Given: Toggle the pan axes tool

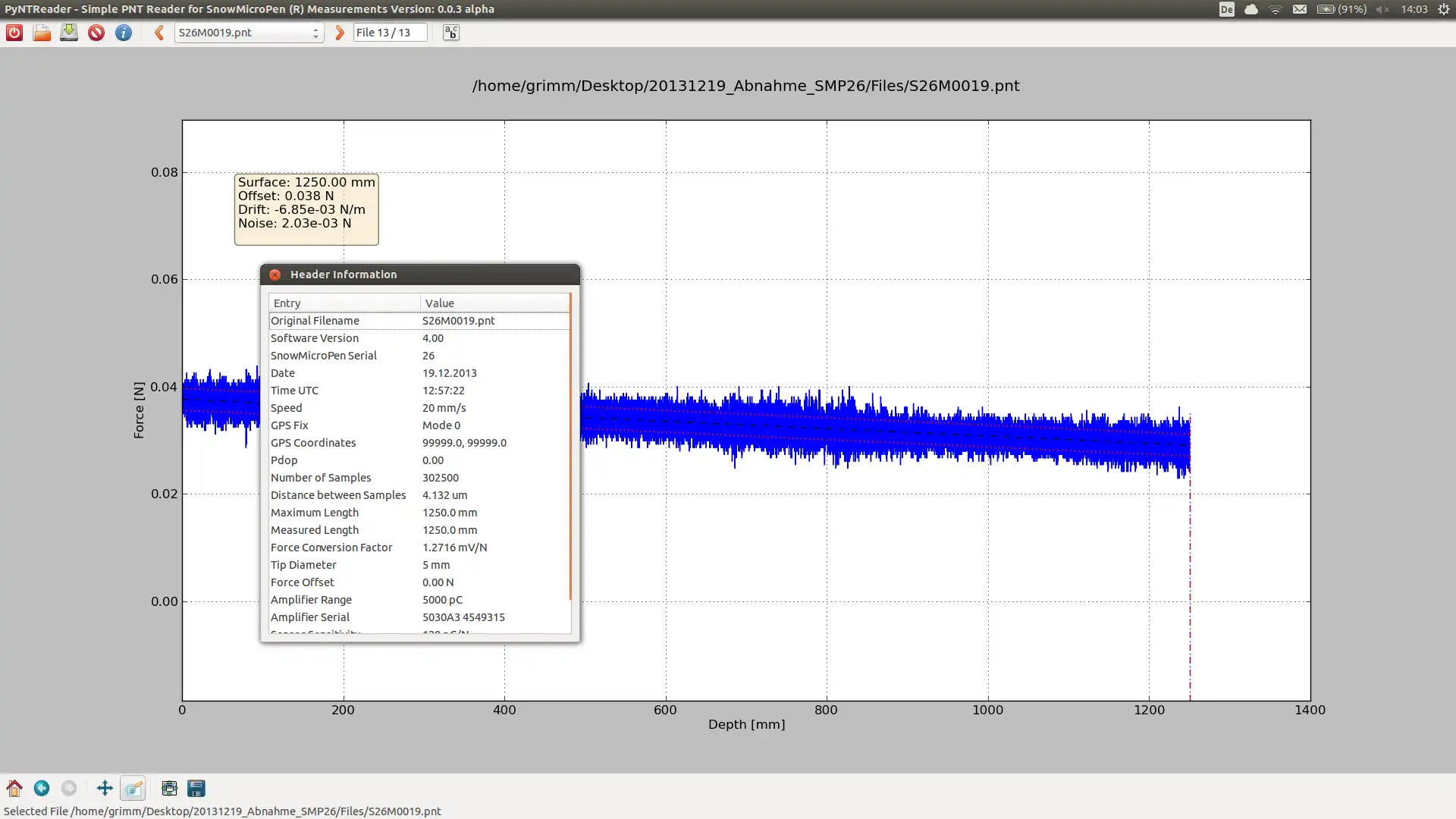Looking at the screenshot, I should pos(105,789).
